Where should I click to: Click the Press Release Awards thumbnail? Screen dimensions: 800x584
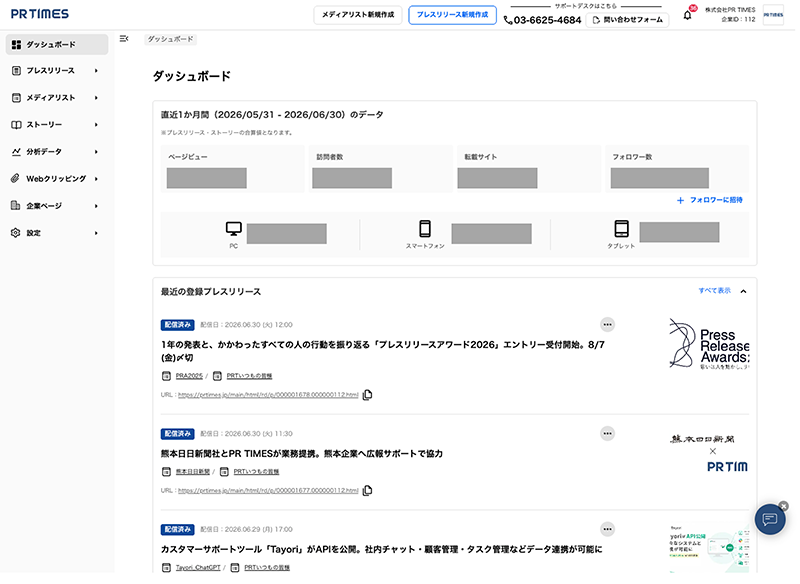coord(709,343)
